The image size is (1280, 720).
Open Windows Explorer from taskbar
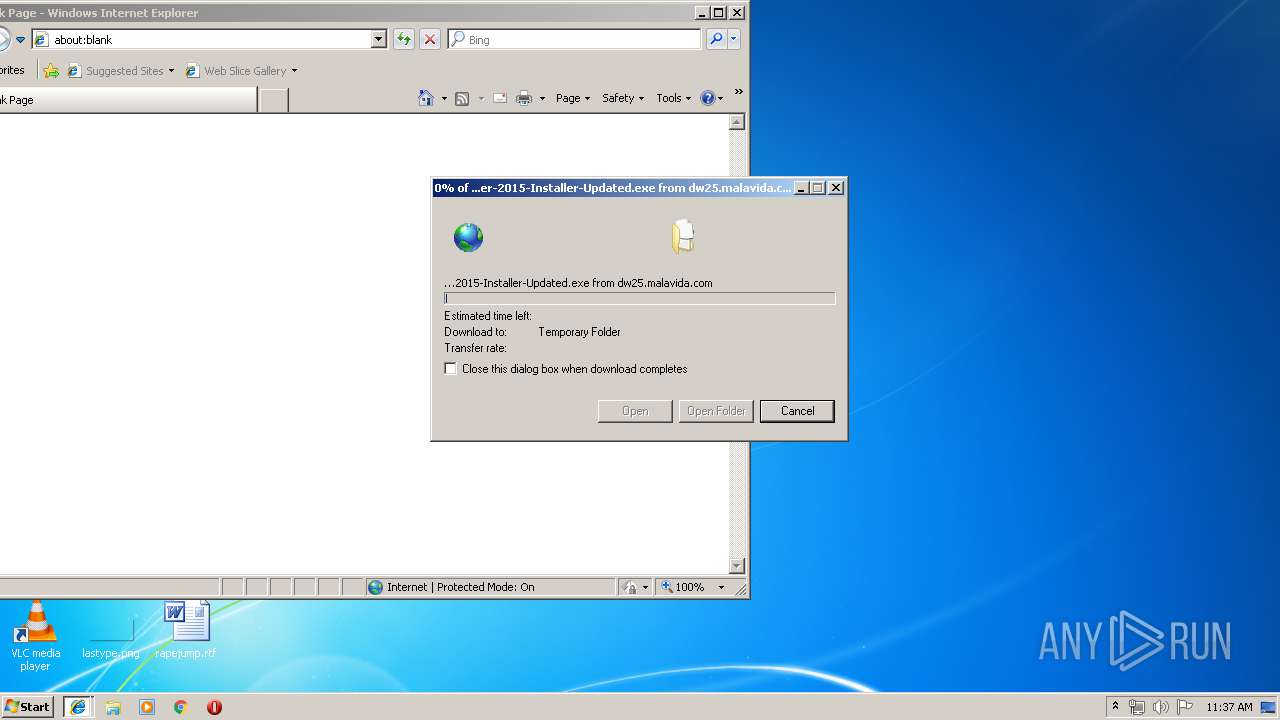(x=113, y=707)
